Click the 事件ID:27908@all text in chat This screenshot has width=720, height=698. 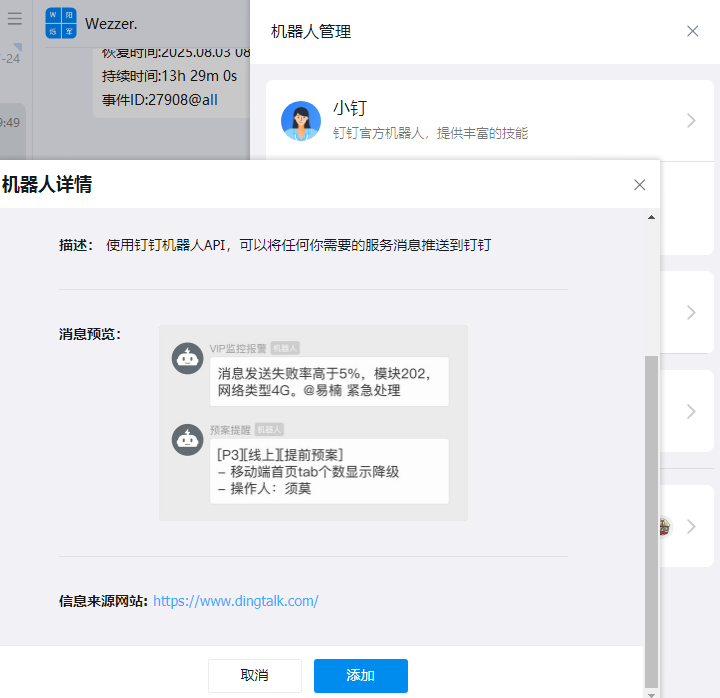[160, 100]
